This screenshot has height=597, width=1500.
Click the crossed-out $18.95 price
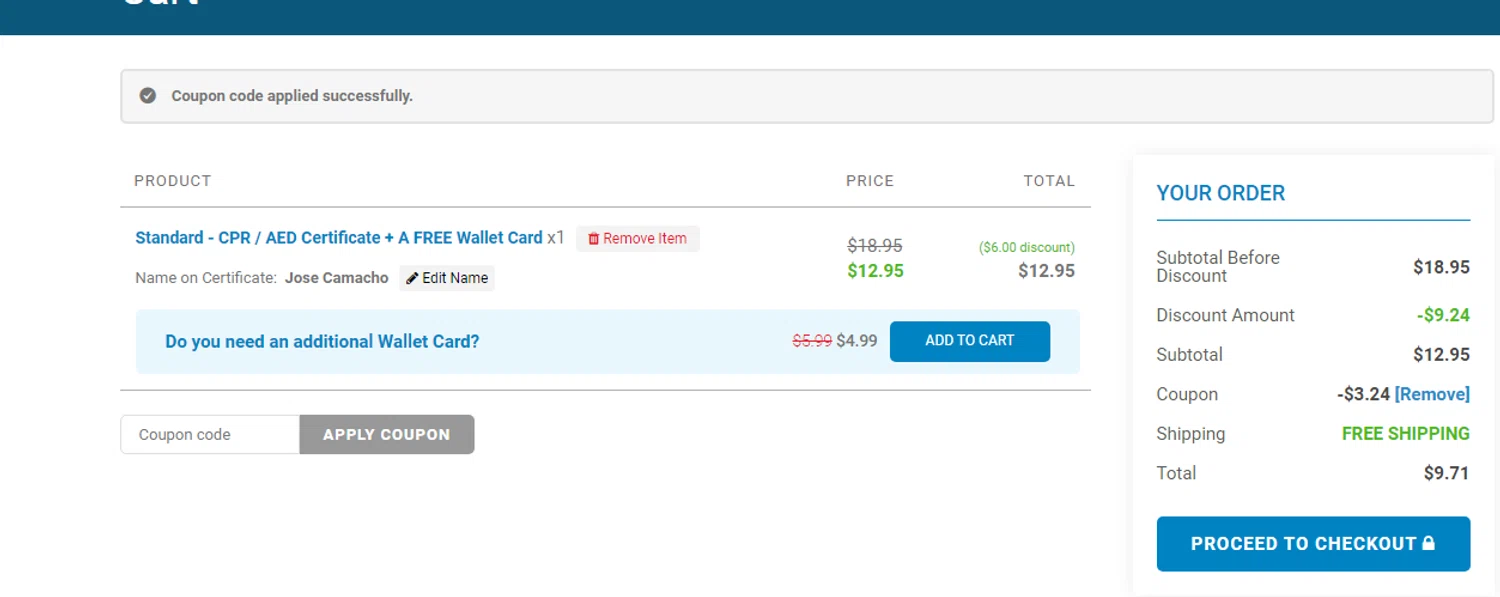click(875, 245)
